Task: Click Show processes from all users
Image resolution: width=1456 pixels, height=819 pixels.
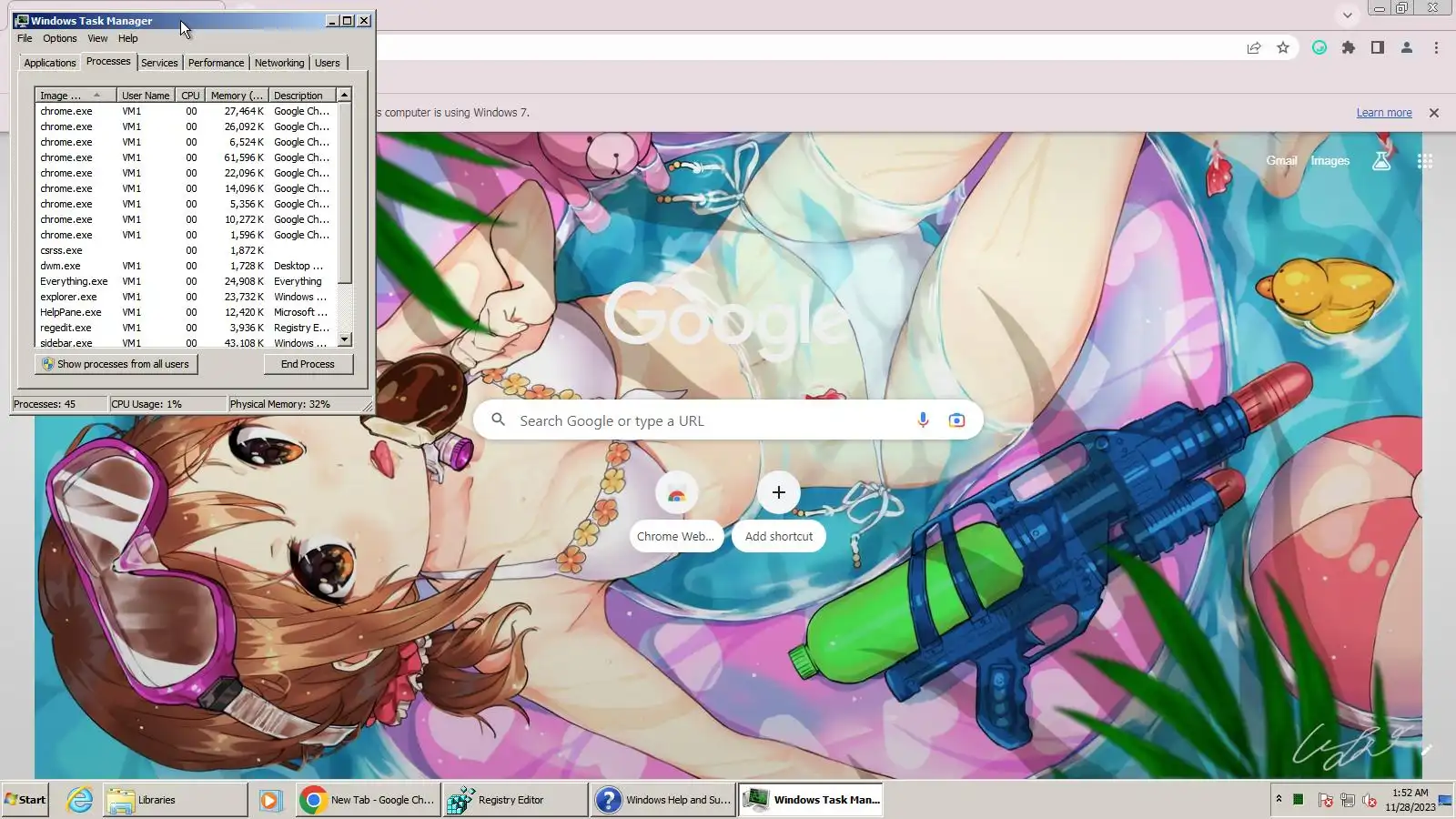Action: coord(116,364)
